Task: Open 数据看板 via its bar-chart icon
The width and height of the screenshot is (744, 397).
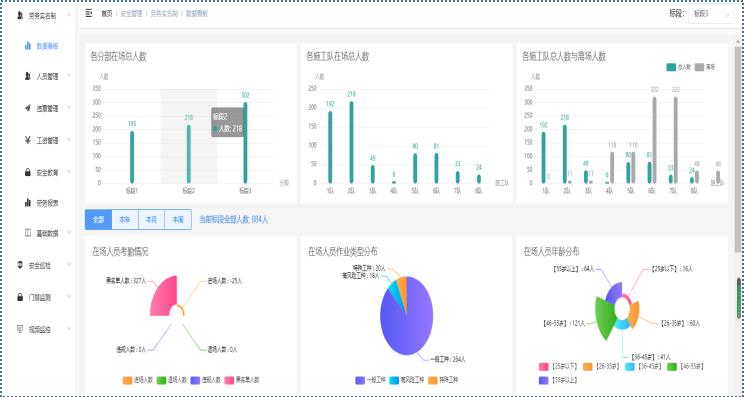Action: click(x=28, y=46)
